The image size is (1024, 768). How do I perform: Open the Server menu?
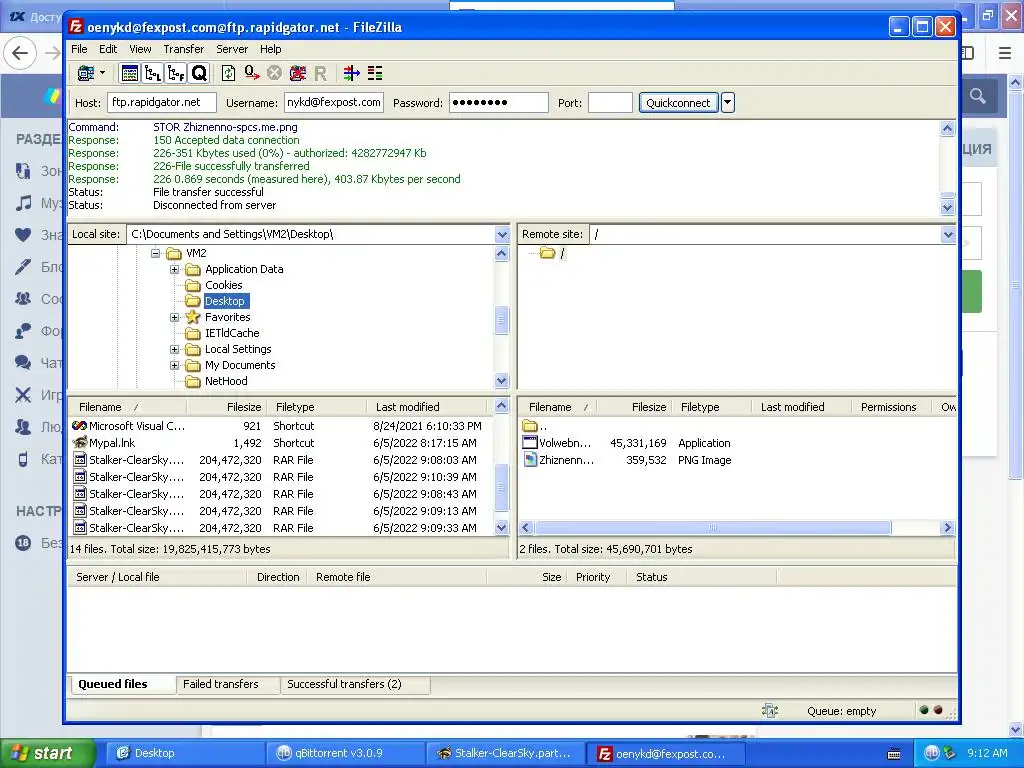[x=232, y=49]
